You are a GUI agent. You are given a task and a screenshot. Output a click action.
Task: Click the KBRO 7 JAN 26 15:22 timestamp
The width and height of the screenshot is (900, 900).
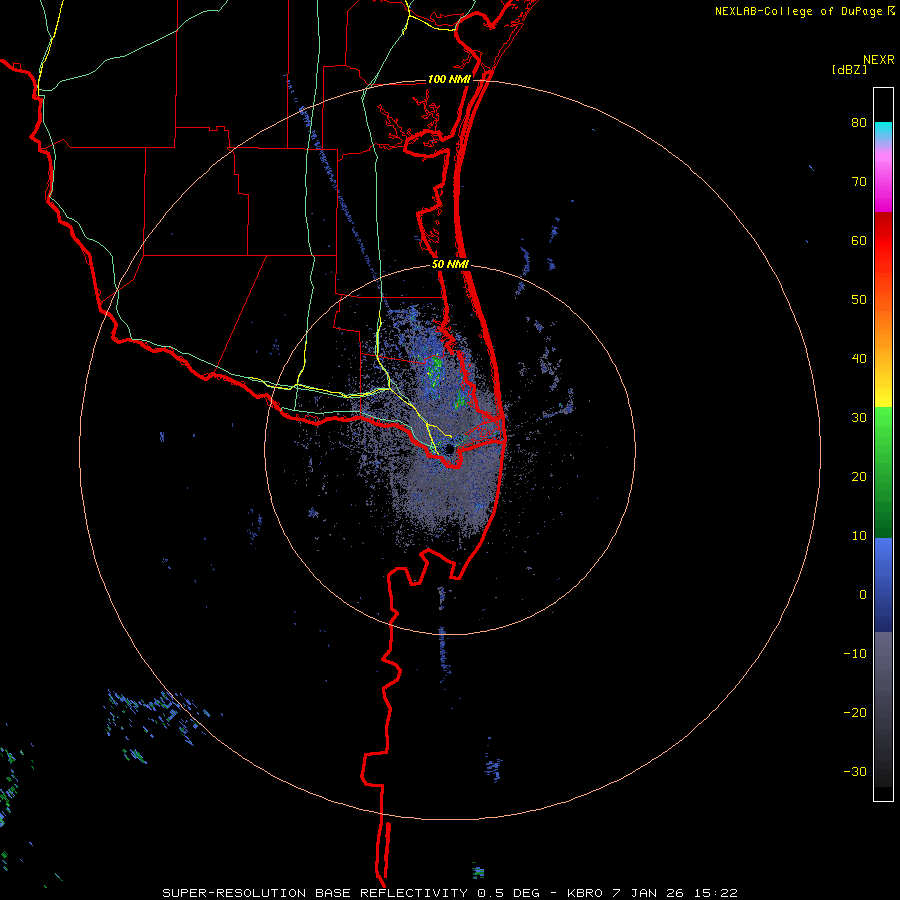(x=653, y=893)
